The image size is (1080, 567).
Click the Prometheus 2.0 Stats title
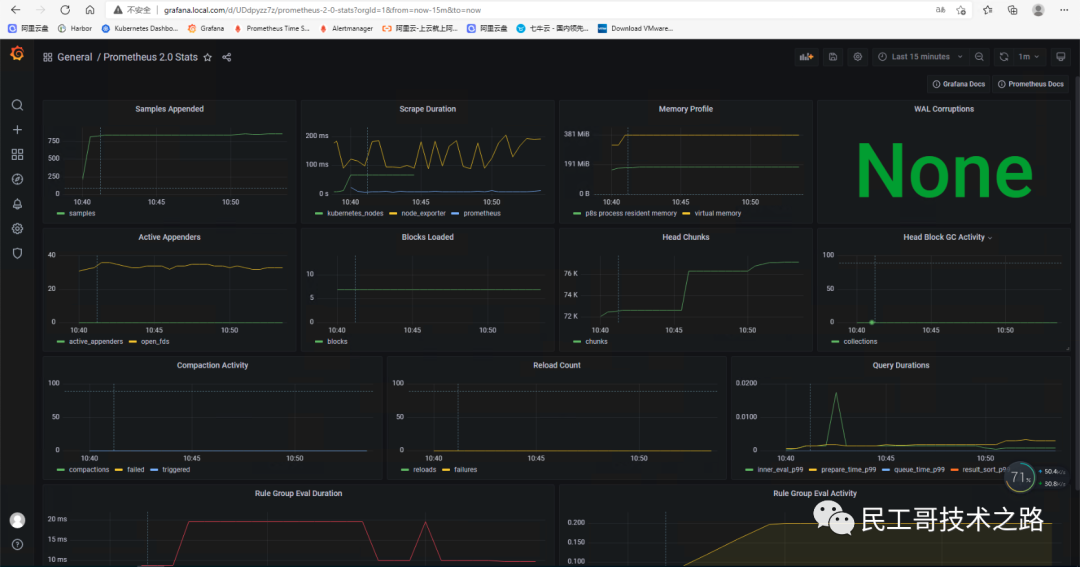point(150,57)
